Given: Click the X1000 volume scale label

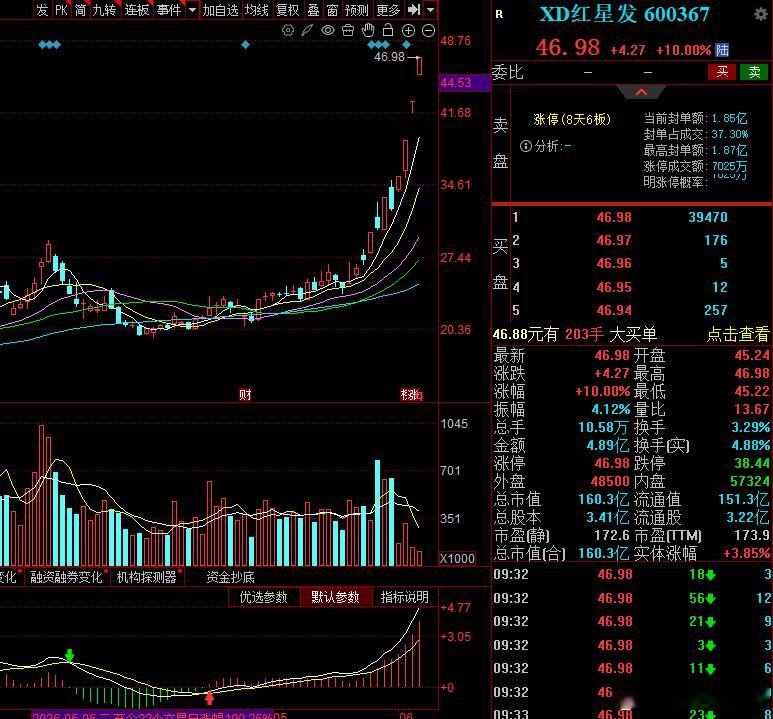Looking at the screenshot, I should click(x=457, y=558).
